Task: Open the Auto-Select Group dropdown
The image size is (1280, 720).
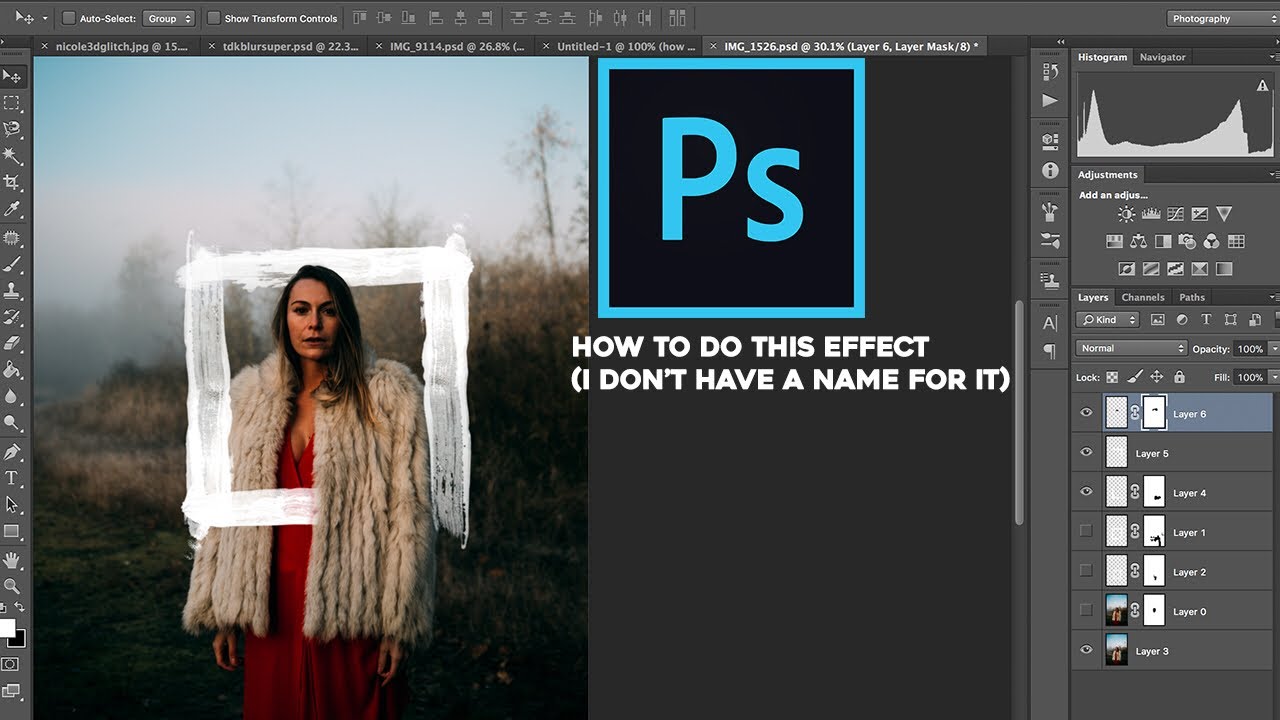Action: pyautogui.click(x=168, y=18)
